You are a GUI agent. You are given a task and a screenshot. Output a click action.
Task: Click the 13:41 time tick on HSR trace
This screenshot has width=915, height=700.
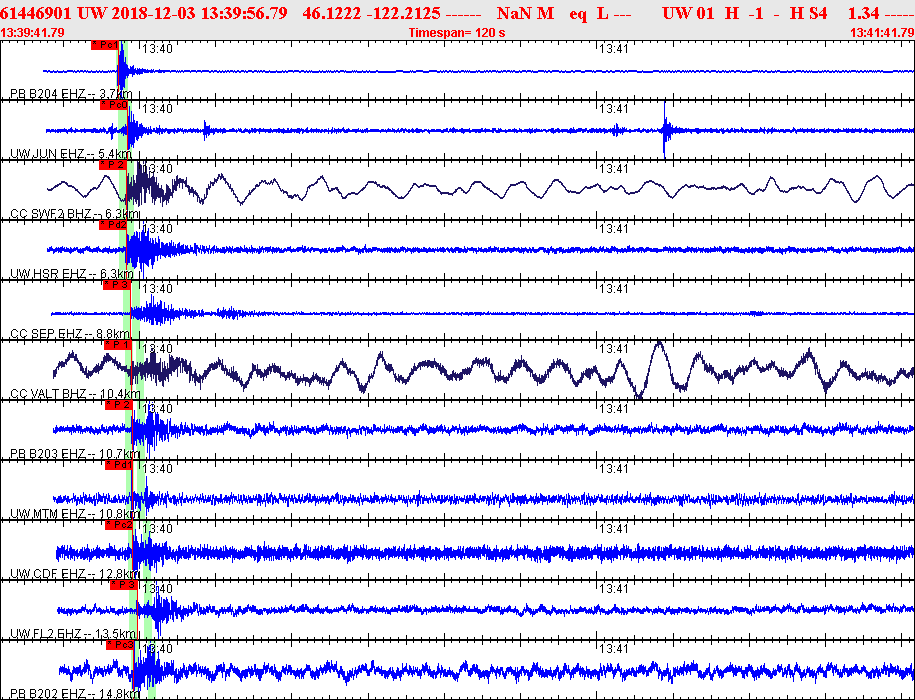point(614,229)
